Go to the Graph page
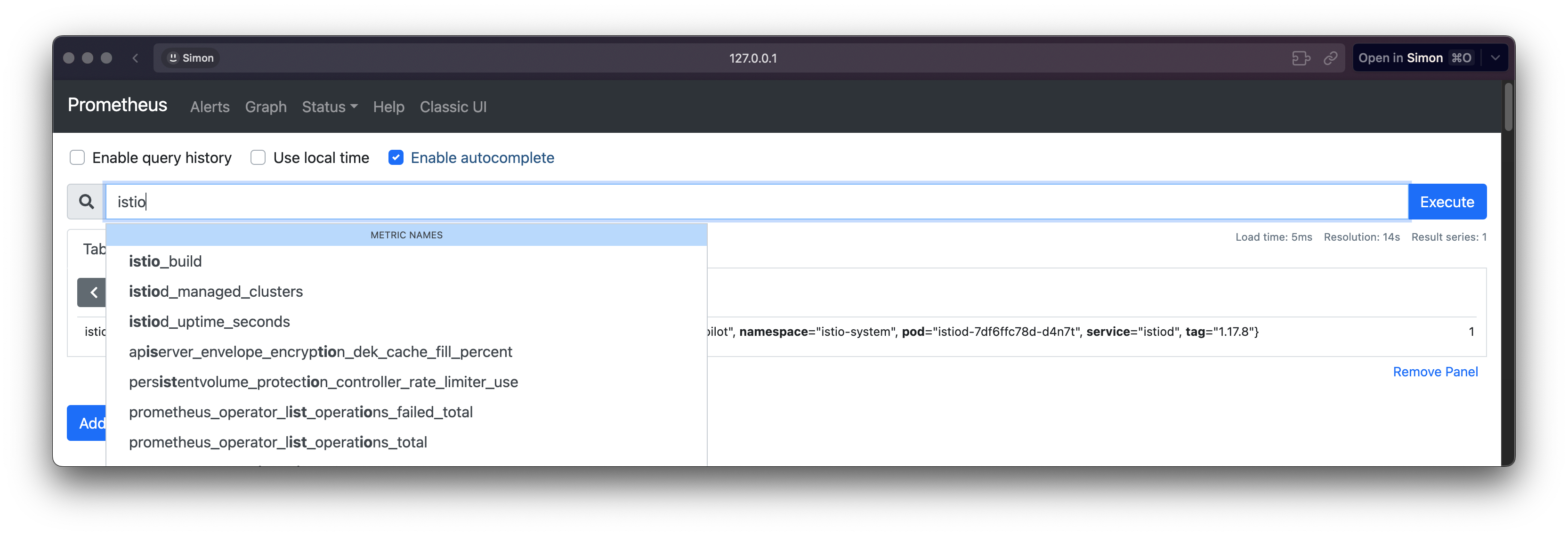This screenshot has height=536, width=1568. [x=266, y=106]
